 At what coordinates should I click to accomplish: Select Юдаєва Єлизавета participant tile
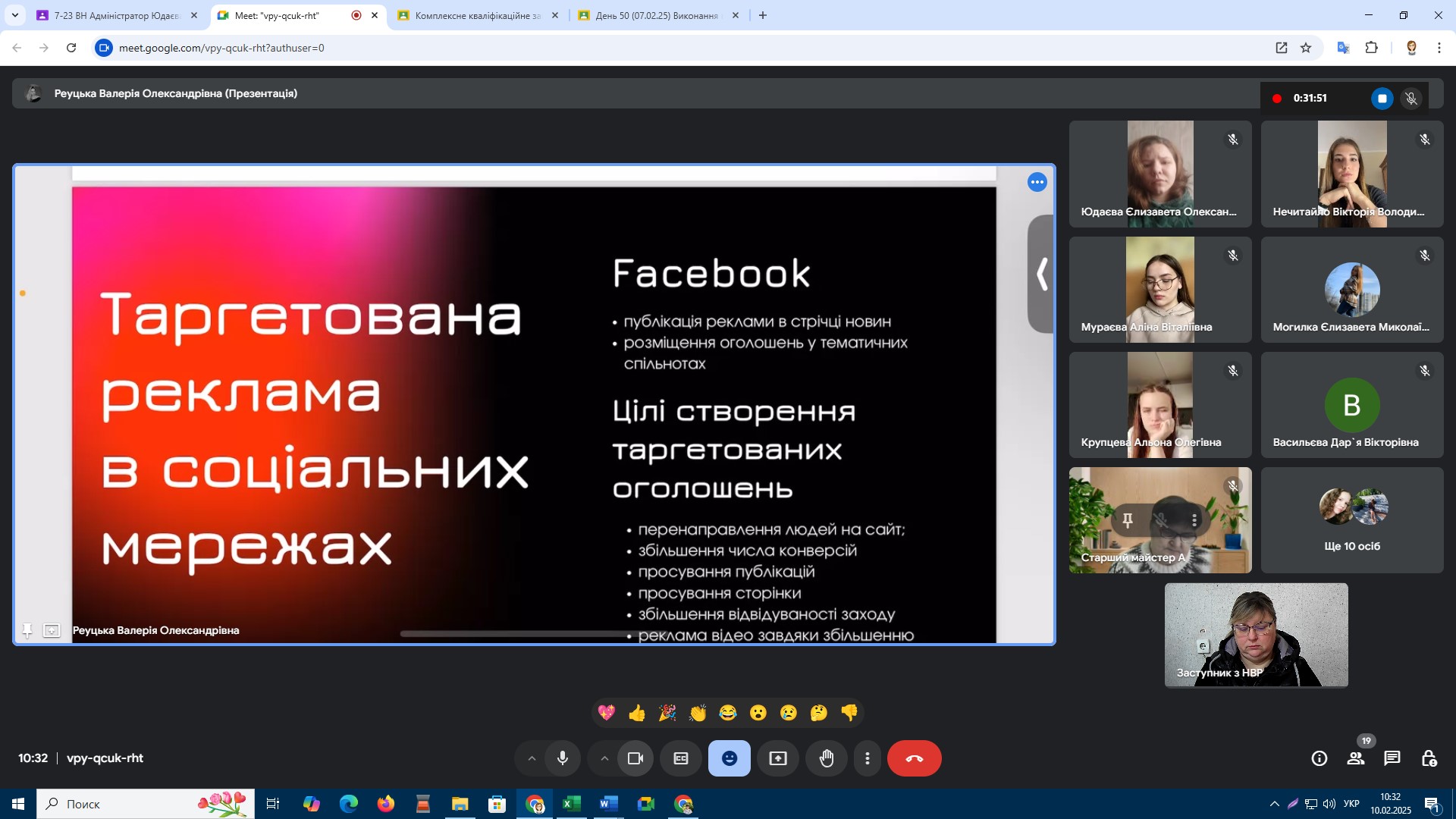click(1160, 174)
